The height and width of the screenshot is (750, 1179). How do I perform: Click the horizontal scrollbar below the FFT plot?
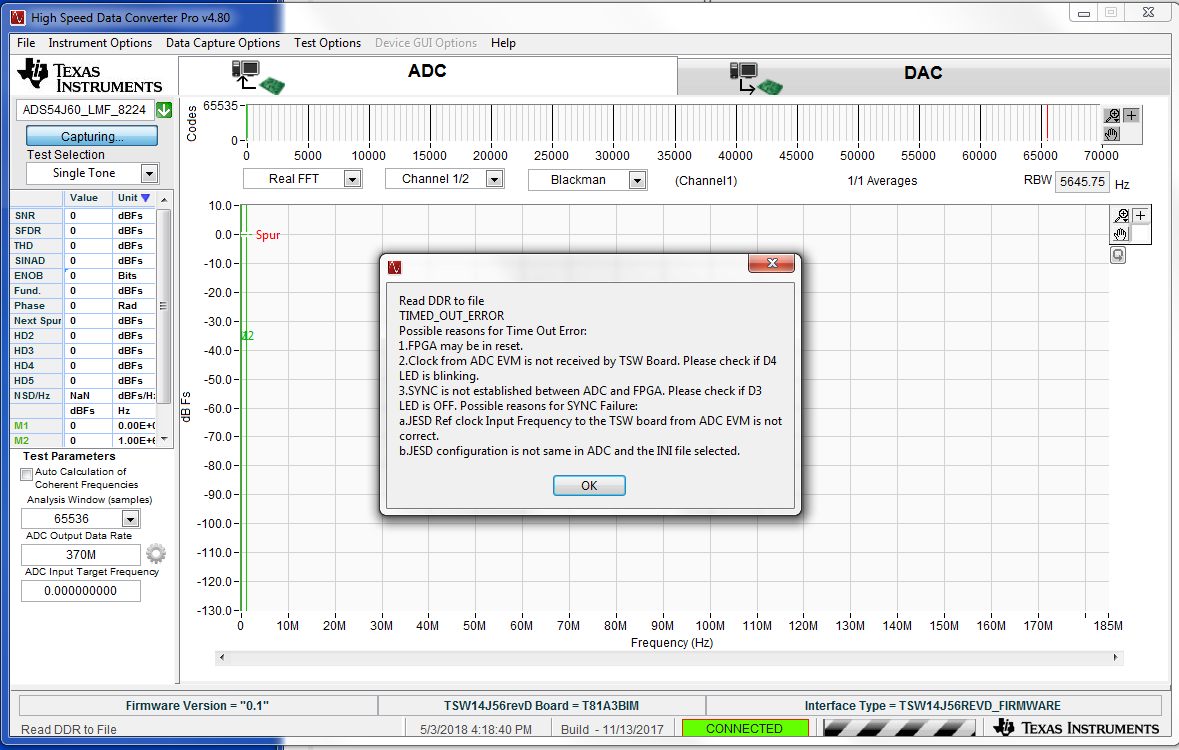pos(669,657)
